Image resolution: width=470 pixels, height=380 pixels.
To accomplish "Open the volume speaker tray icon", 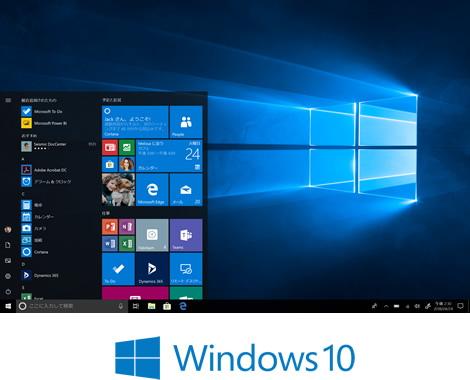I will click(417, 306).
